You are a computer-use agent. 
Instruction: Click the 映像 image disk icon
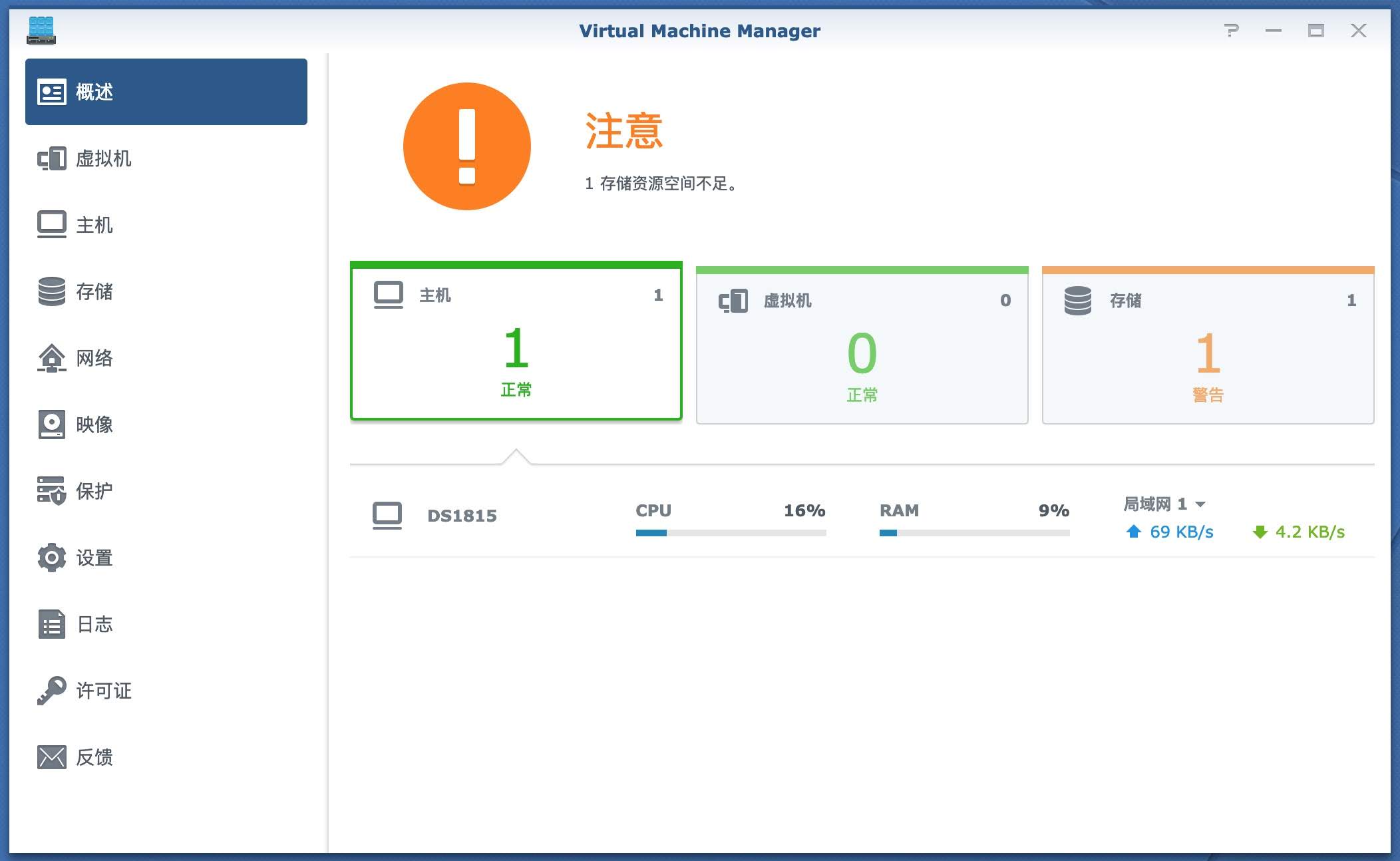pyautogui.click(x=52, y=425)
